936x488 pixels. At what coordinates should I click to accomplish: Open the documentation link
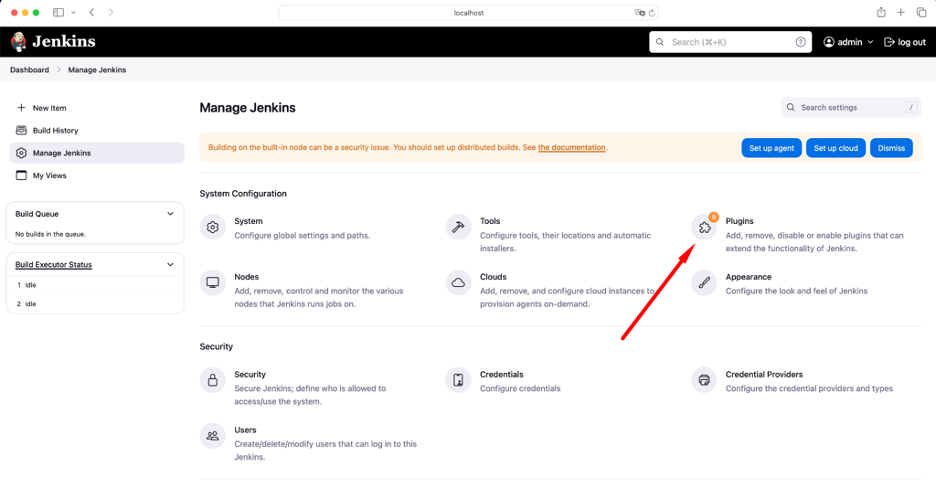coord(571,147)
